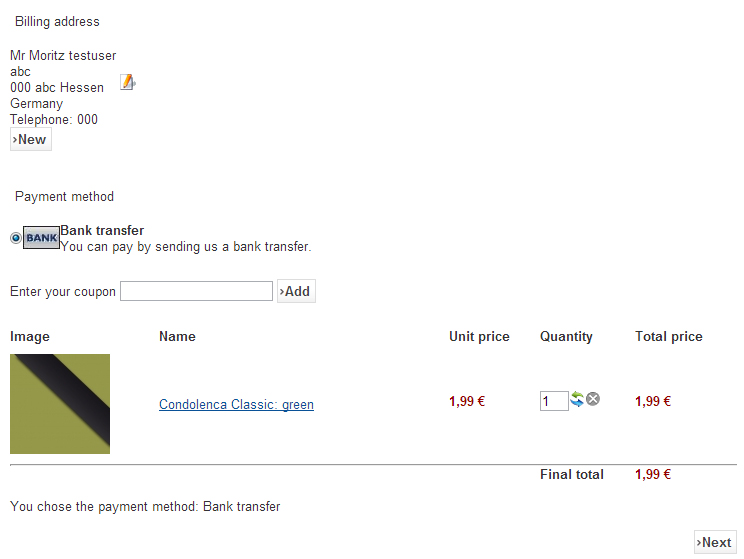Viewport: 744px width, 559px height.
Task: Click the Quantity column header
Action: click(566, 336)
